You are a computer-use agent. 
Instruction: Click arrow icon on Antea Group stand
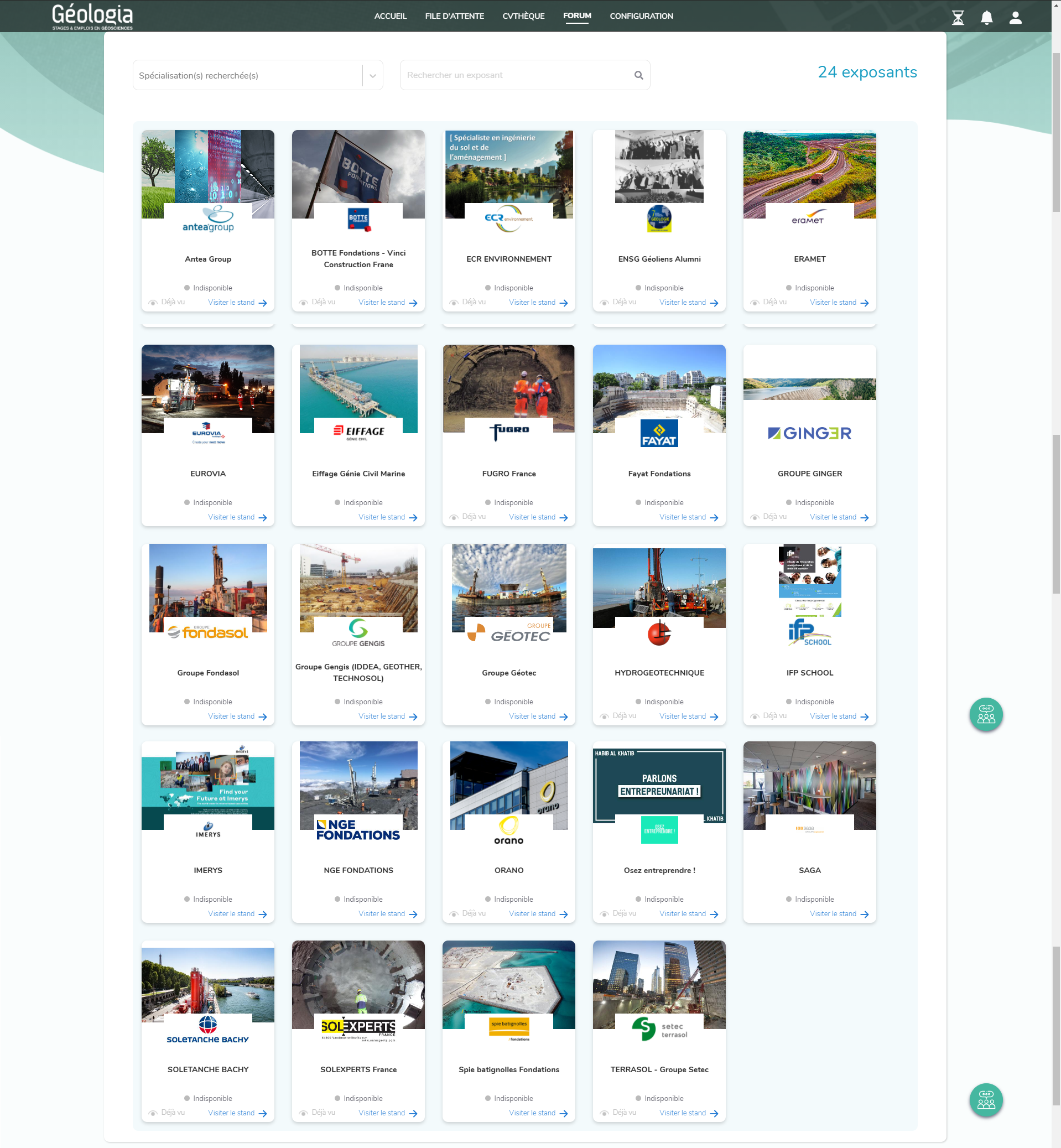click(263, 303)
